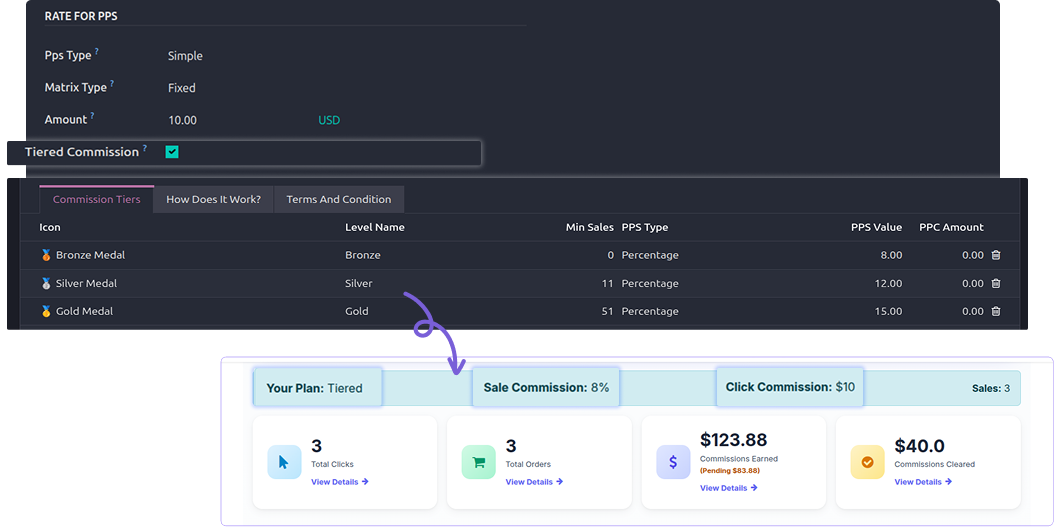The width and height of the screenshot is (1054, 527).
Task: Click the Bronze Medal icon
Action: click(x=46, y=255)
